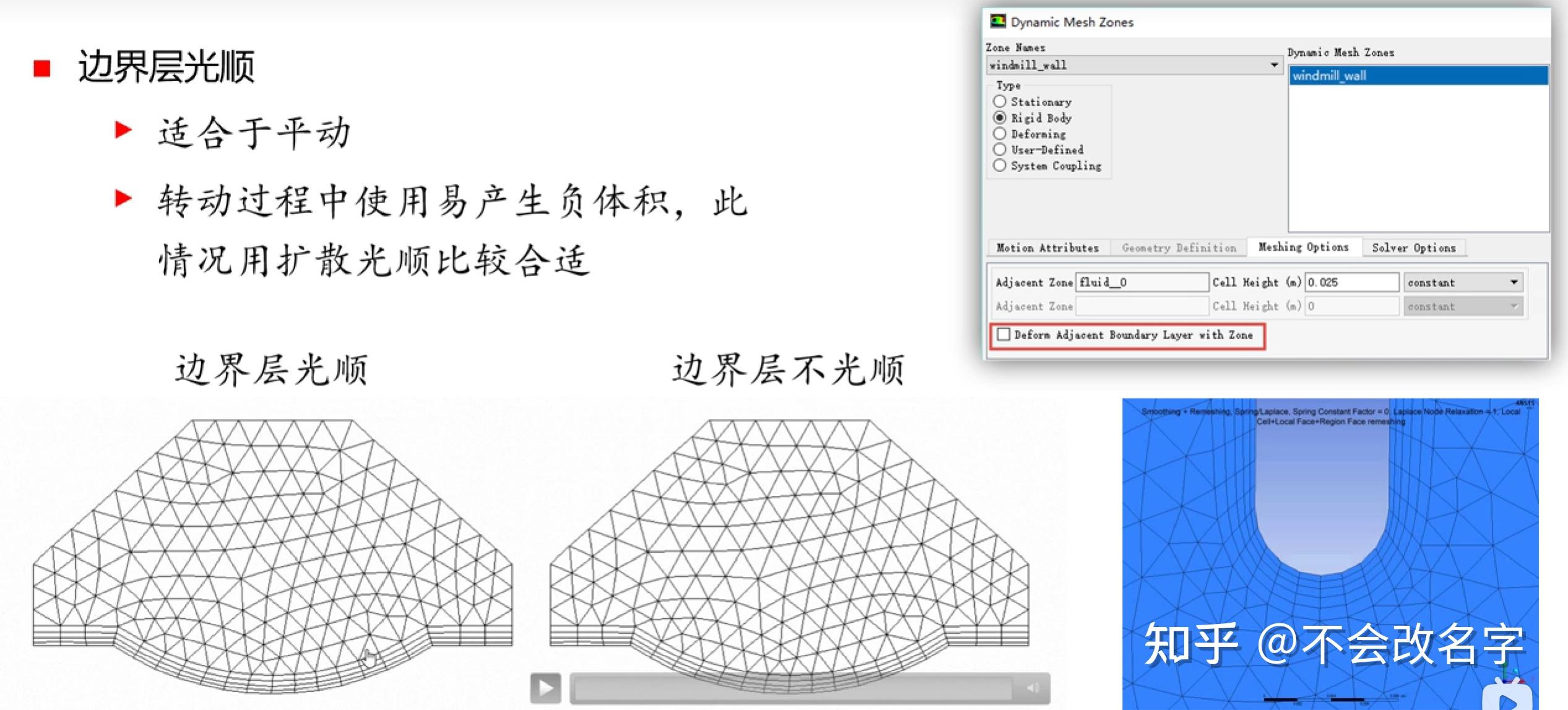Open the disabled second constant dropdown

[1514, 306]
